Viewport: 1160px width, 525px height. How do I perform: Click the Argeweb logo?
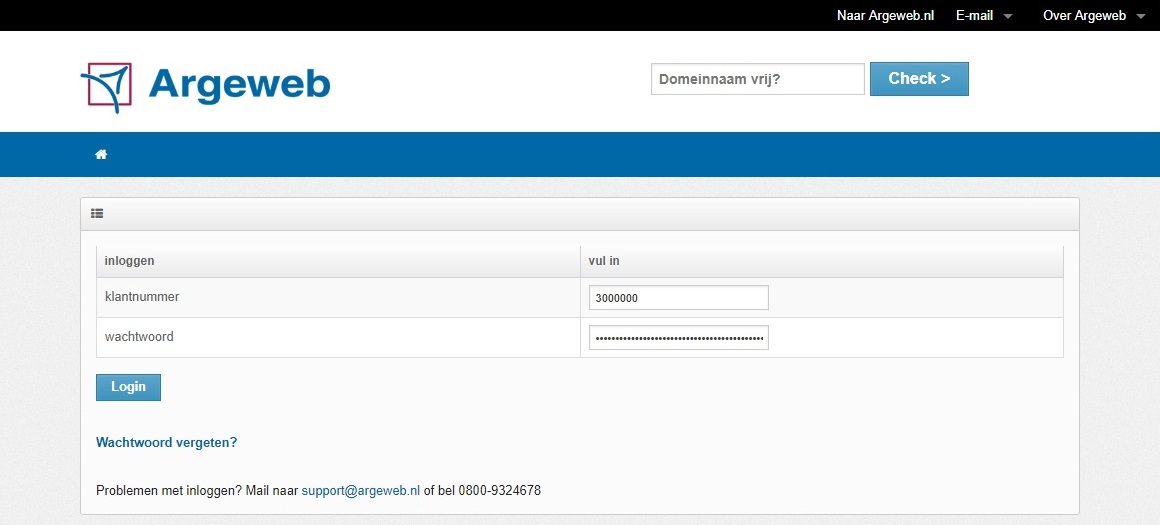click(x=205, y=87)
